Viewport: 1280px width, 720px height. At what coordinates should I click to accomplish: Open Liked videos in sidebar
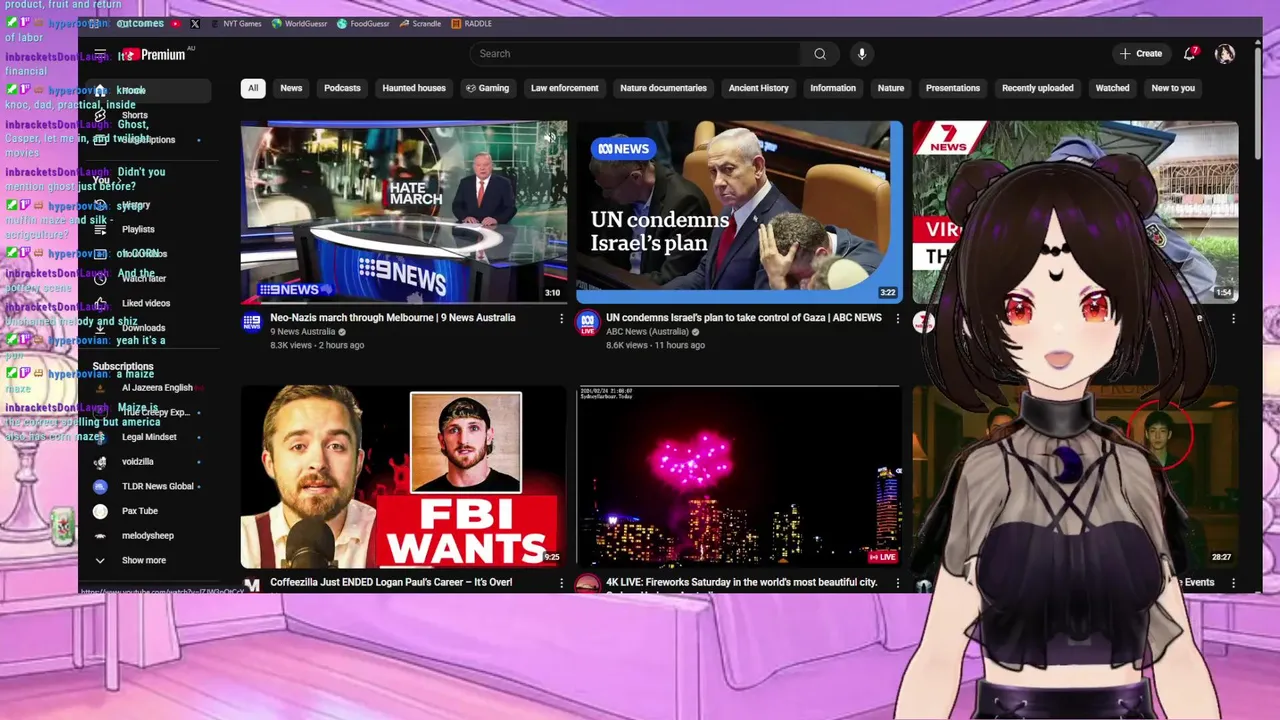point(148,303)
